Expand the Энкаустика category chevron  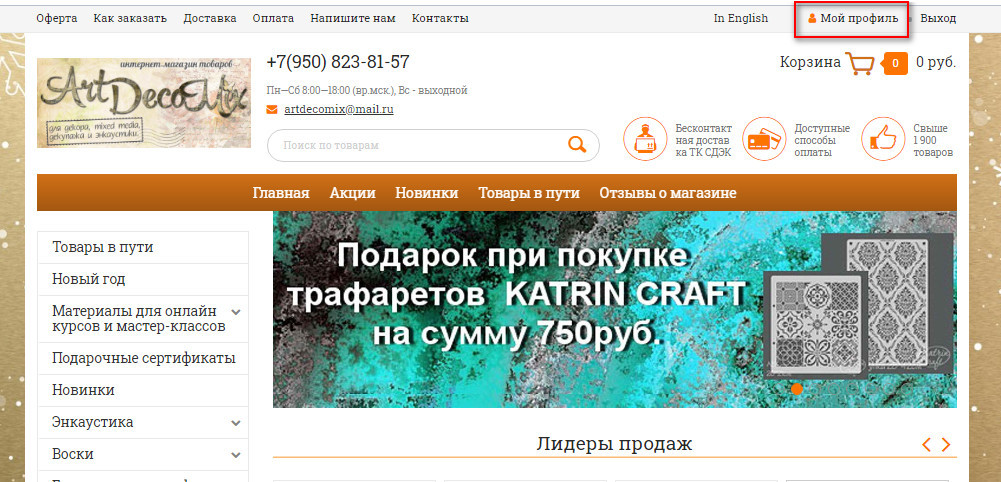click(236, 423)
